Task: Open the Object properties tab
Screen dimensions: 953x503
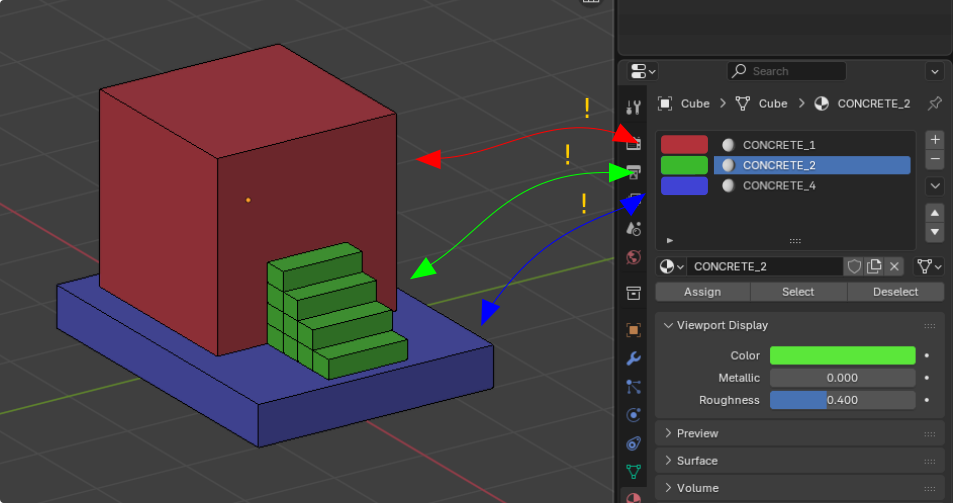Action: pyautogui.click(x=633, y=330)
